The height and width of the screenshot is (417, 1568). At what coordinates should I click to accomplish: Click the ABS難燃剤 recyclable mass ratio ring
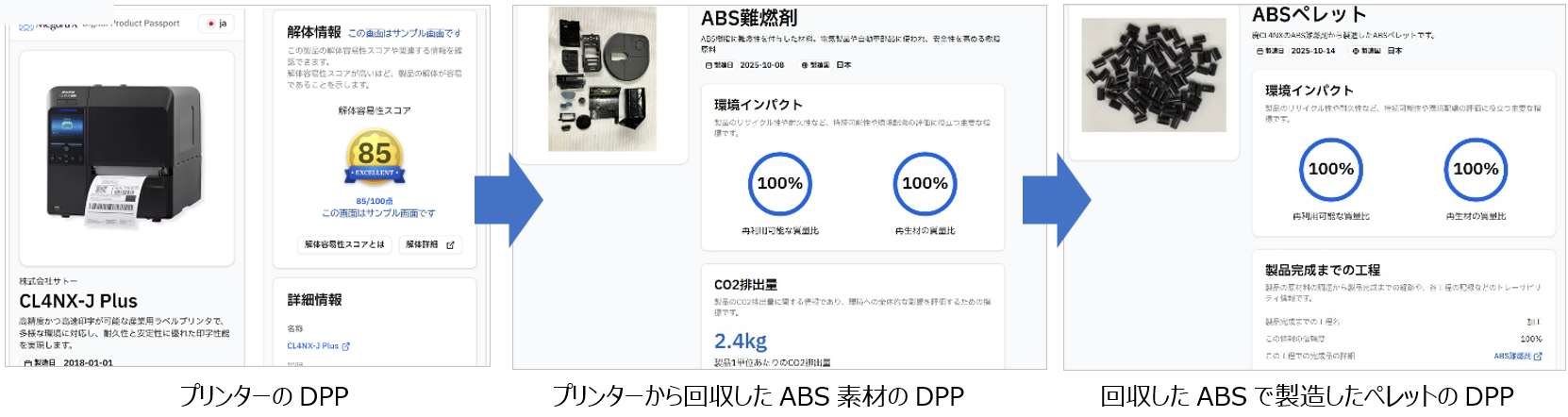[780, 184]
